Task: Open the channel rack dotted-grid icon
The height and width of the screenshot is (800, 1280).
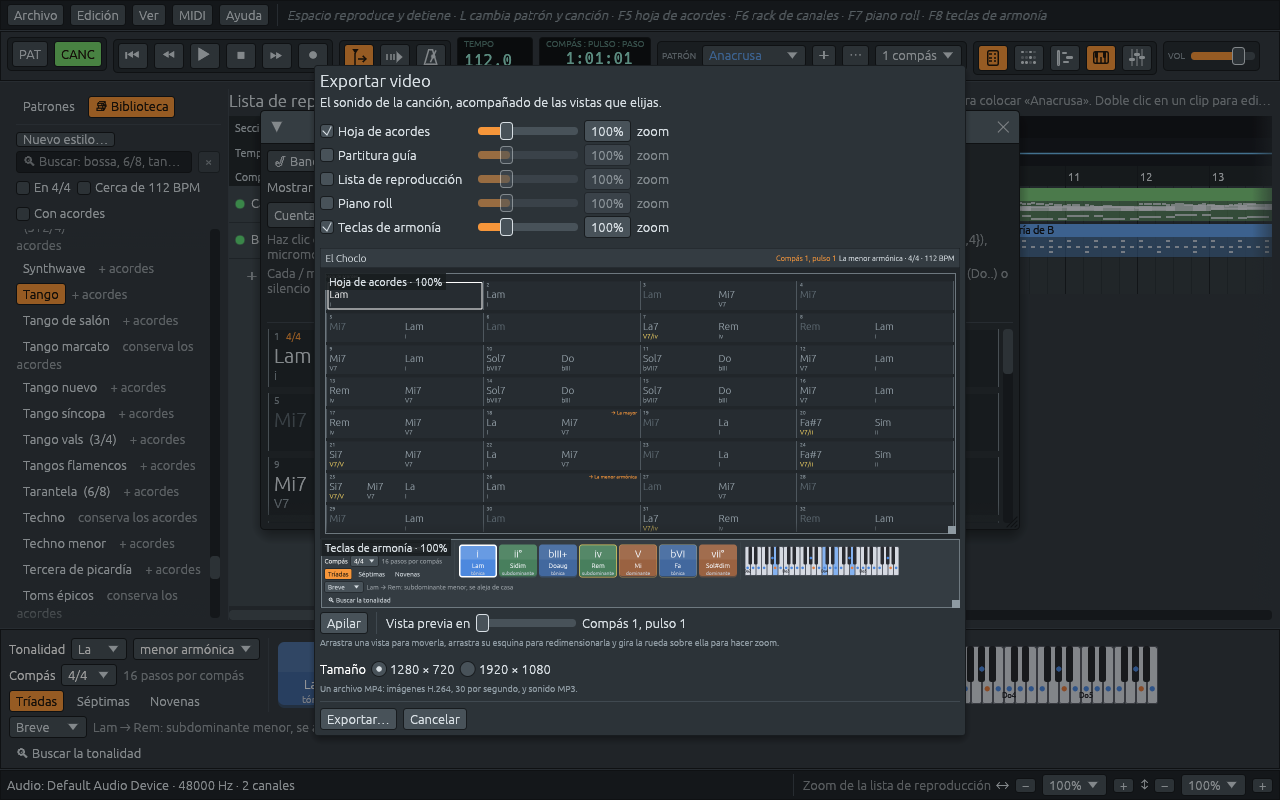Action: 1028,57
